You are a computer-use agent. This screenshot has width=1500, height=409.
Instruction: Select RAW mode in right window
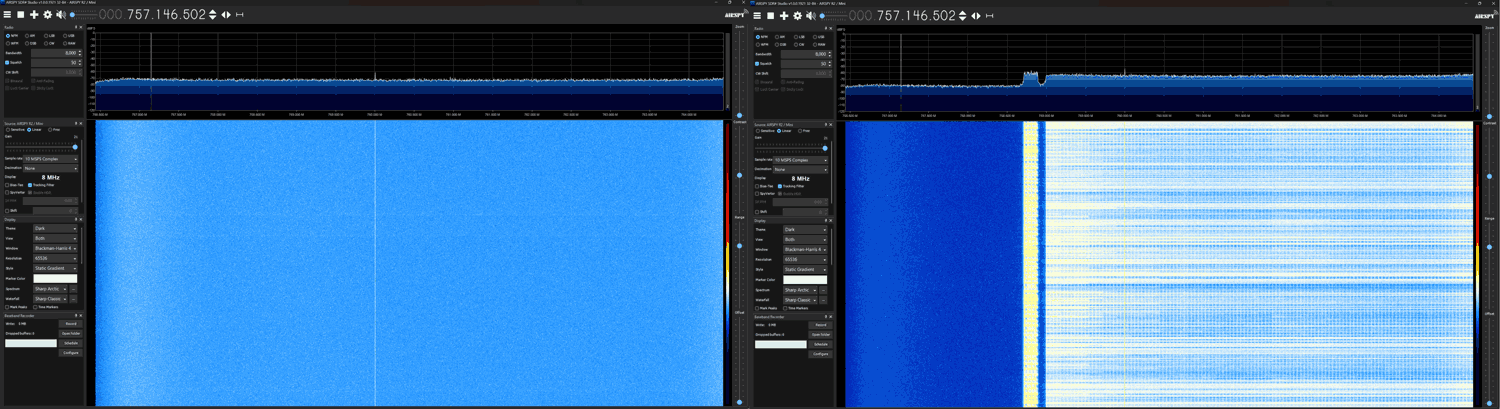tap(820, 44)
